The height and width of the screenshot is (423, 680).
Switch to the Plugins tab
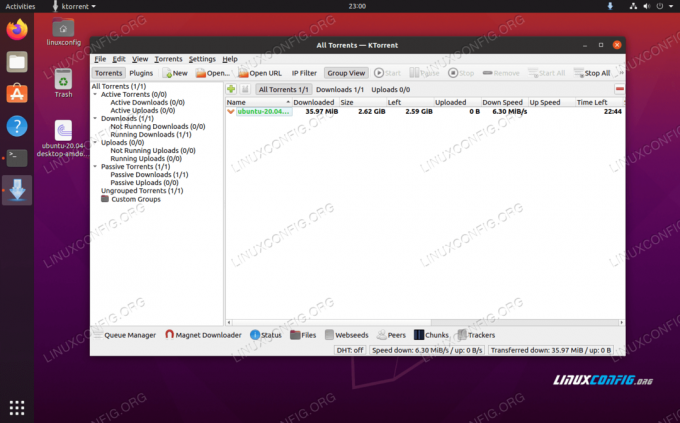(x=141, y=73)
